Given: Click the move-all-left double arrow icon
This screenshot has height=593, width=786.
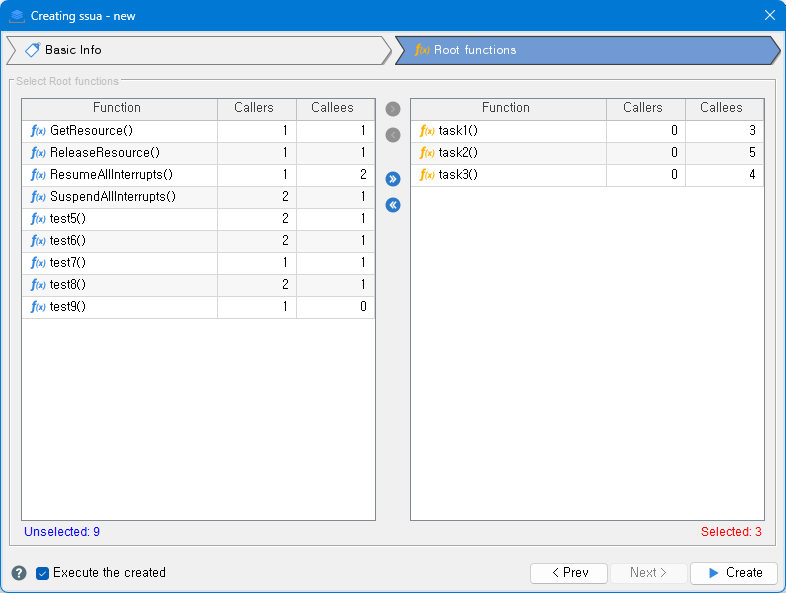Looking at the screenshot, I should coord(393,205).
